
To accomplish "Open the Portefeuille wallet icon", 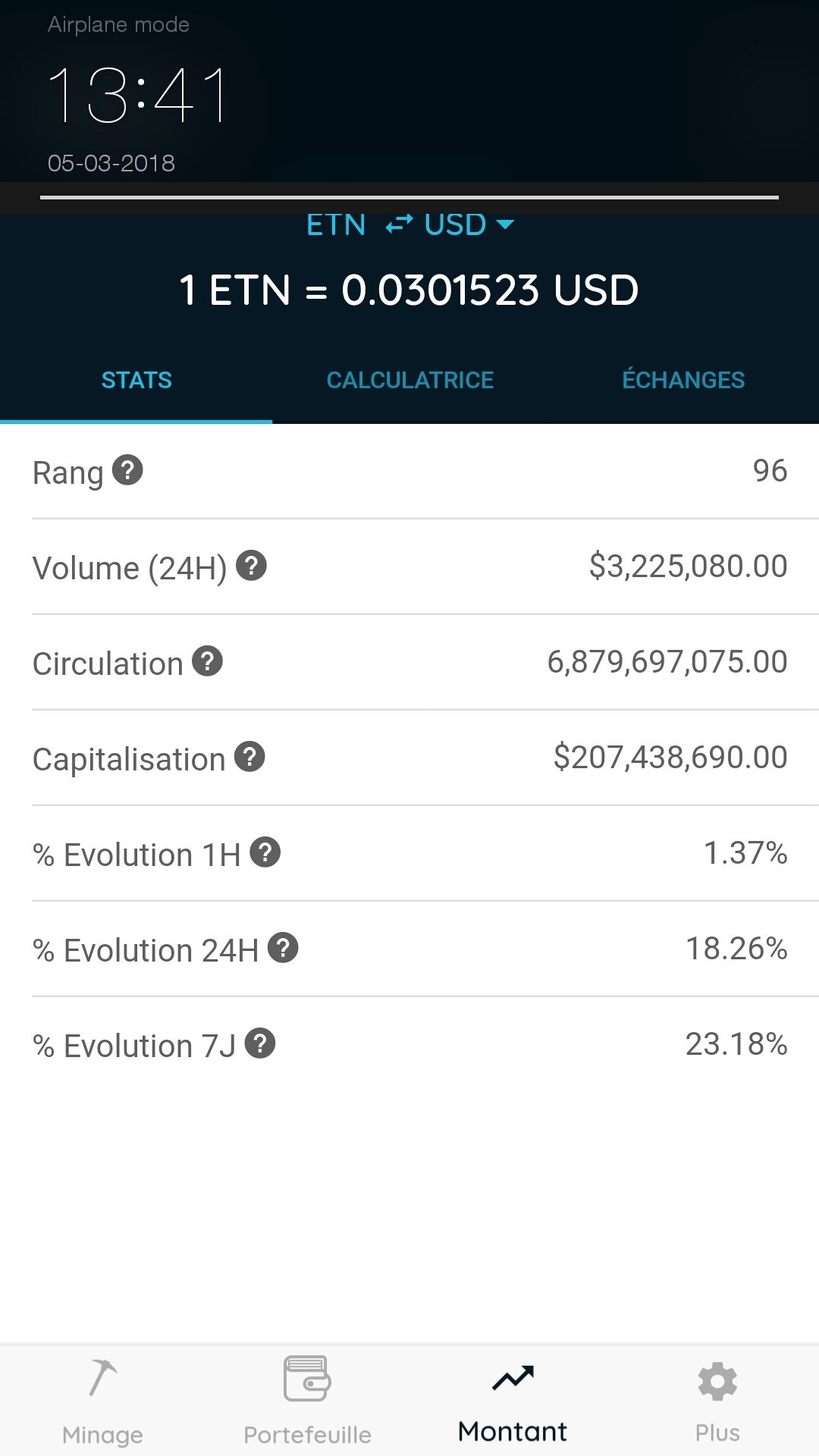I will click(x=307, y=1379).
